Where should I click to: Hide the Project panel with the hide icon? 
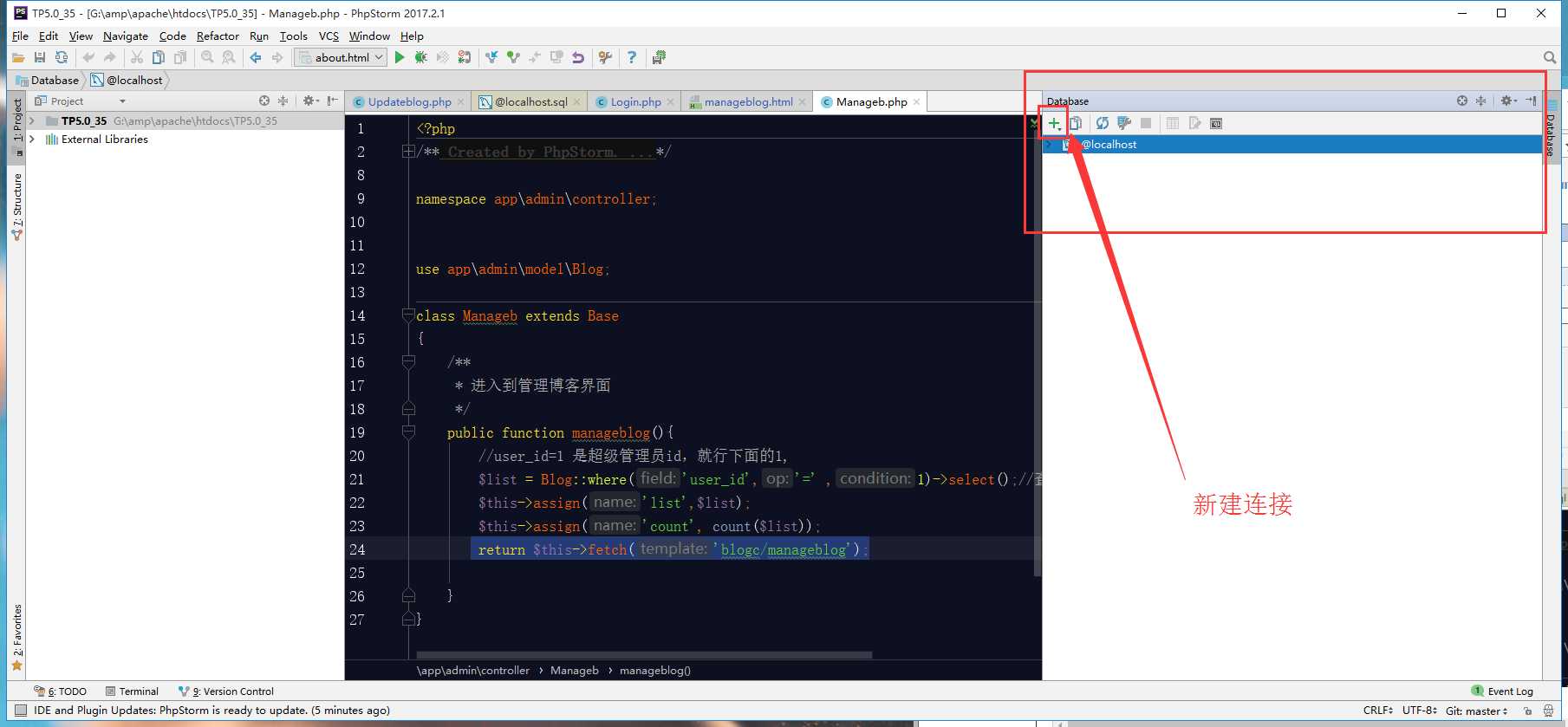click(x=333, y=101)
